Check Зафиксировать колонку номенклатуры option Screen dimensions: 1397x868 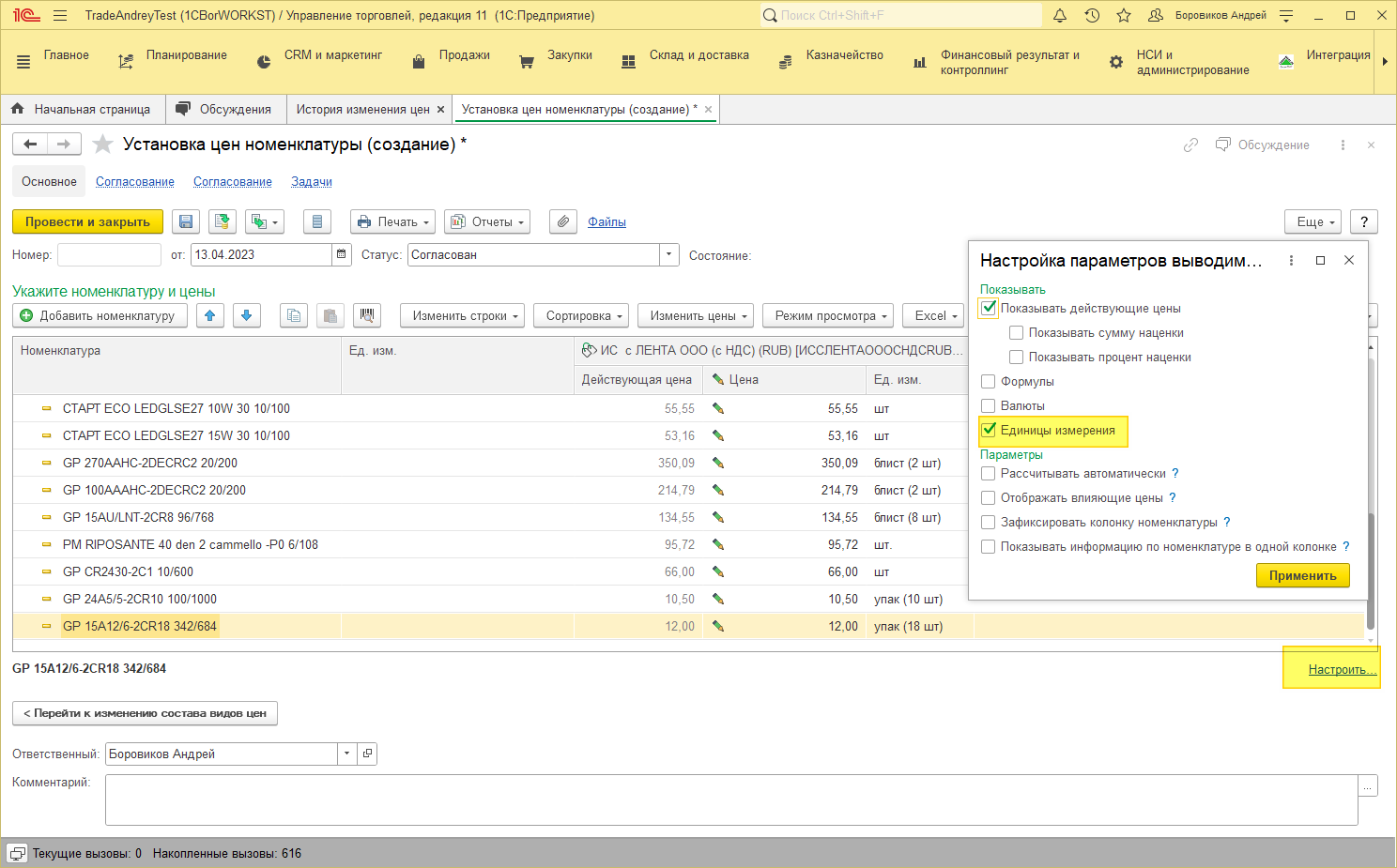coord(989,522)
